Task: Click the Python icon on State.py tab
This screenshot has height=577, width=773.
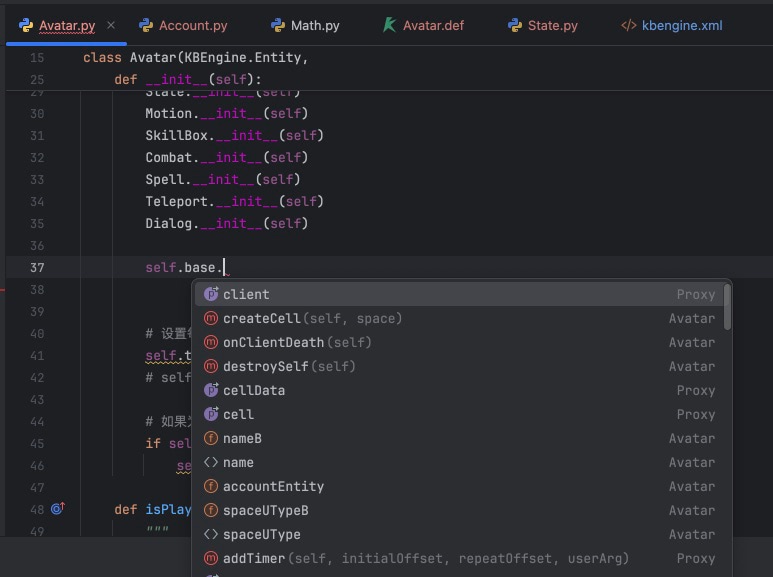Action: (515, 25)
